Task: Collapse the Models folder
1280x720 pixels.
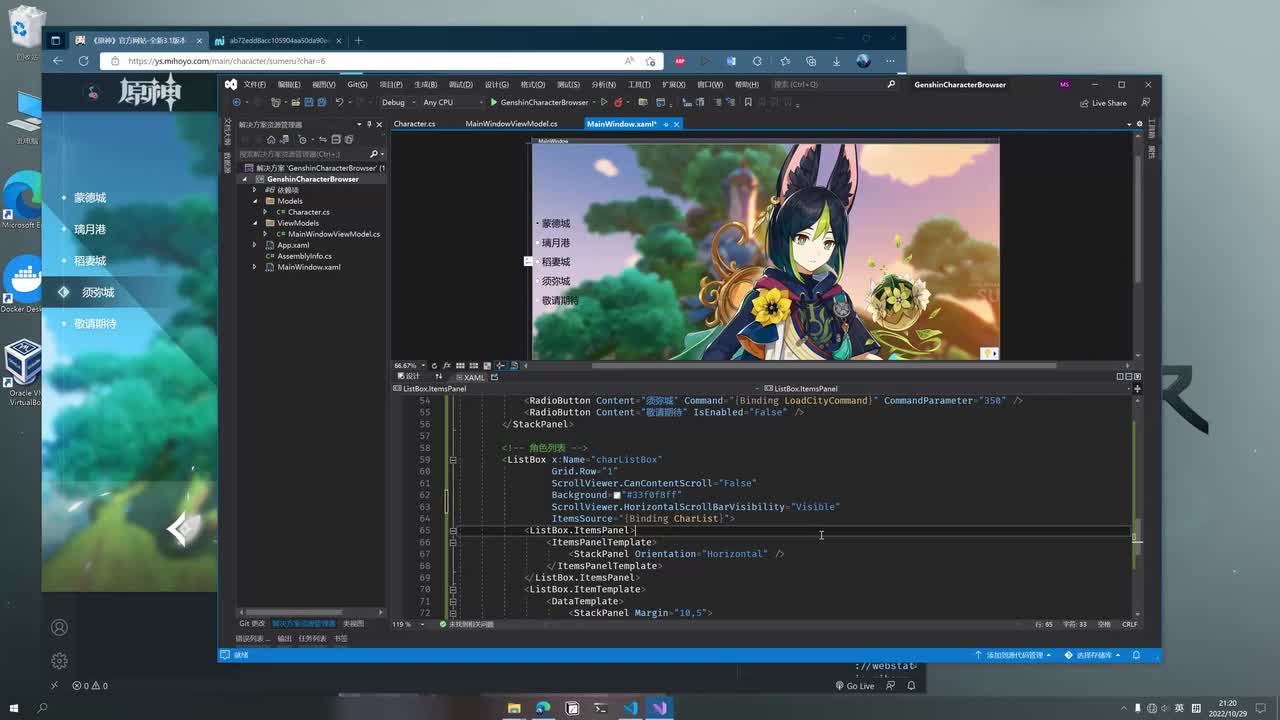Action: click(255, 201)
